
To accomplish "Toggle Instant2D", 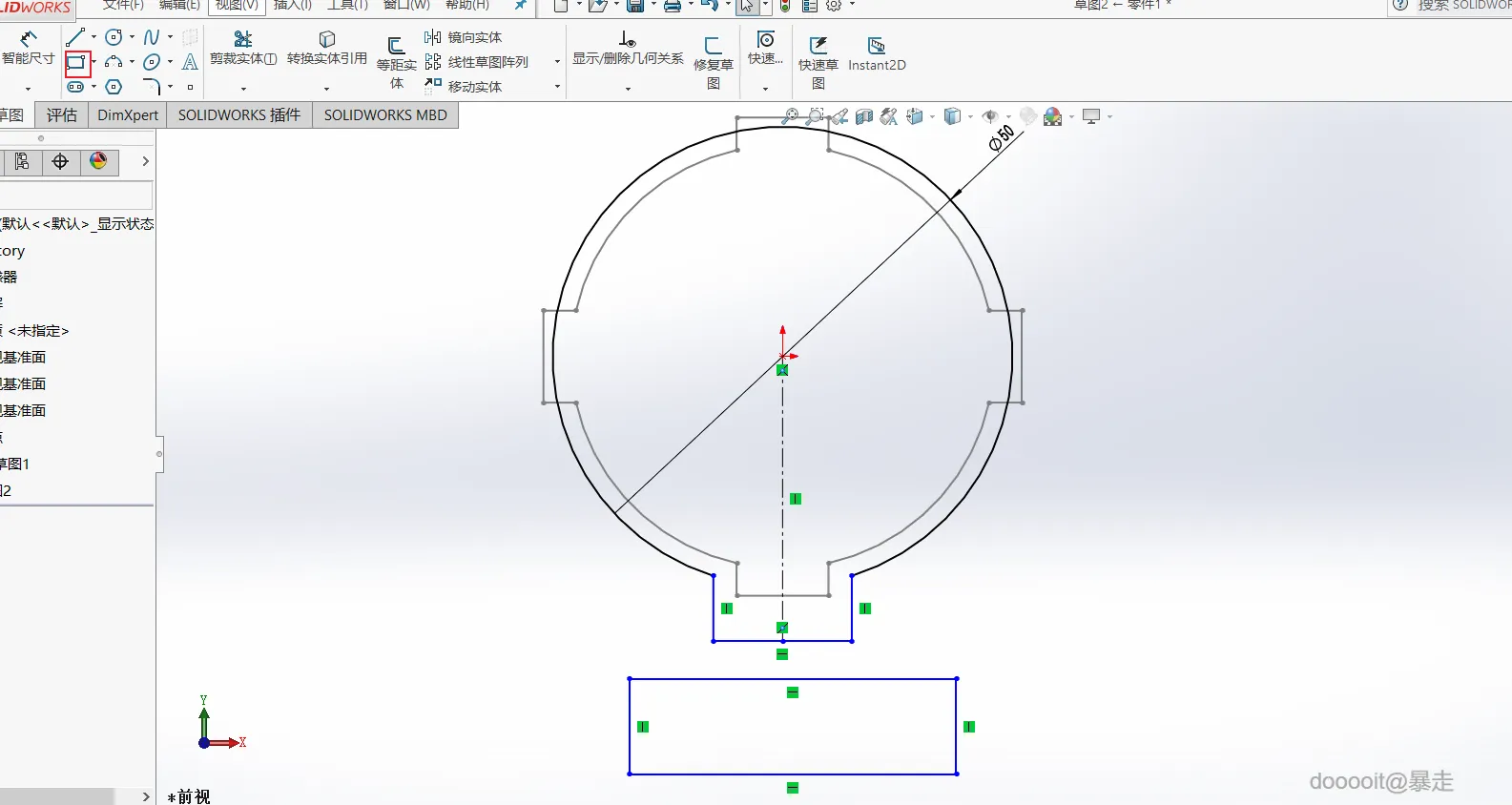I will click(x=877, y=54).
